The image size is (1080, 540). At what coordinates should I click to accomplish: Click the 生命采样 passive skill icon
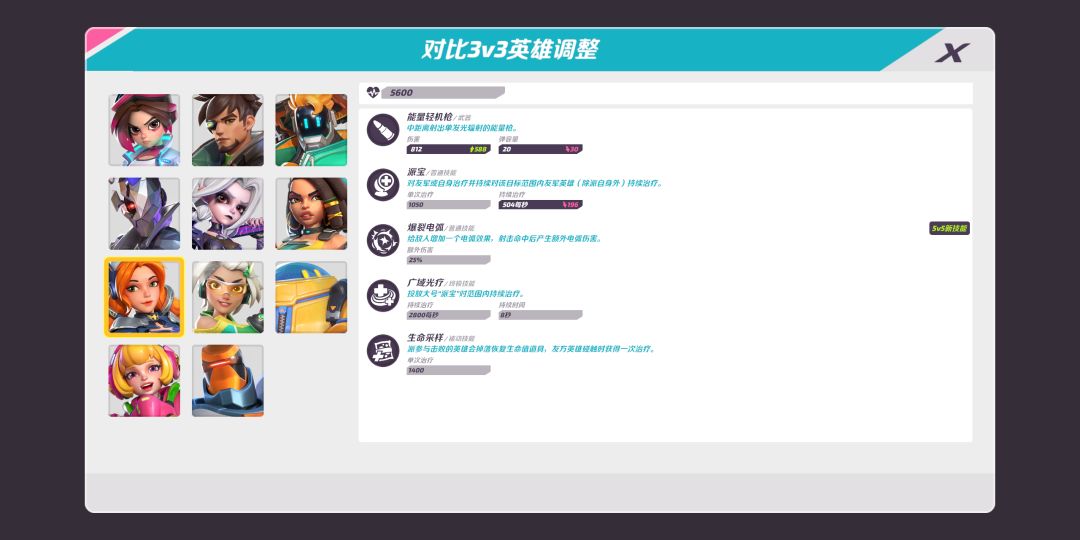point(383,350)
